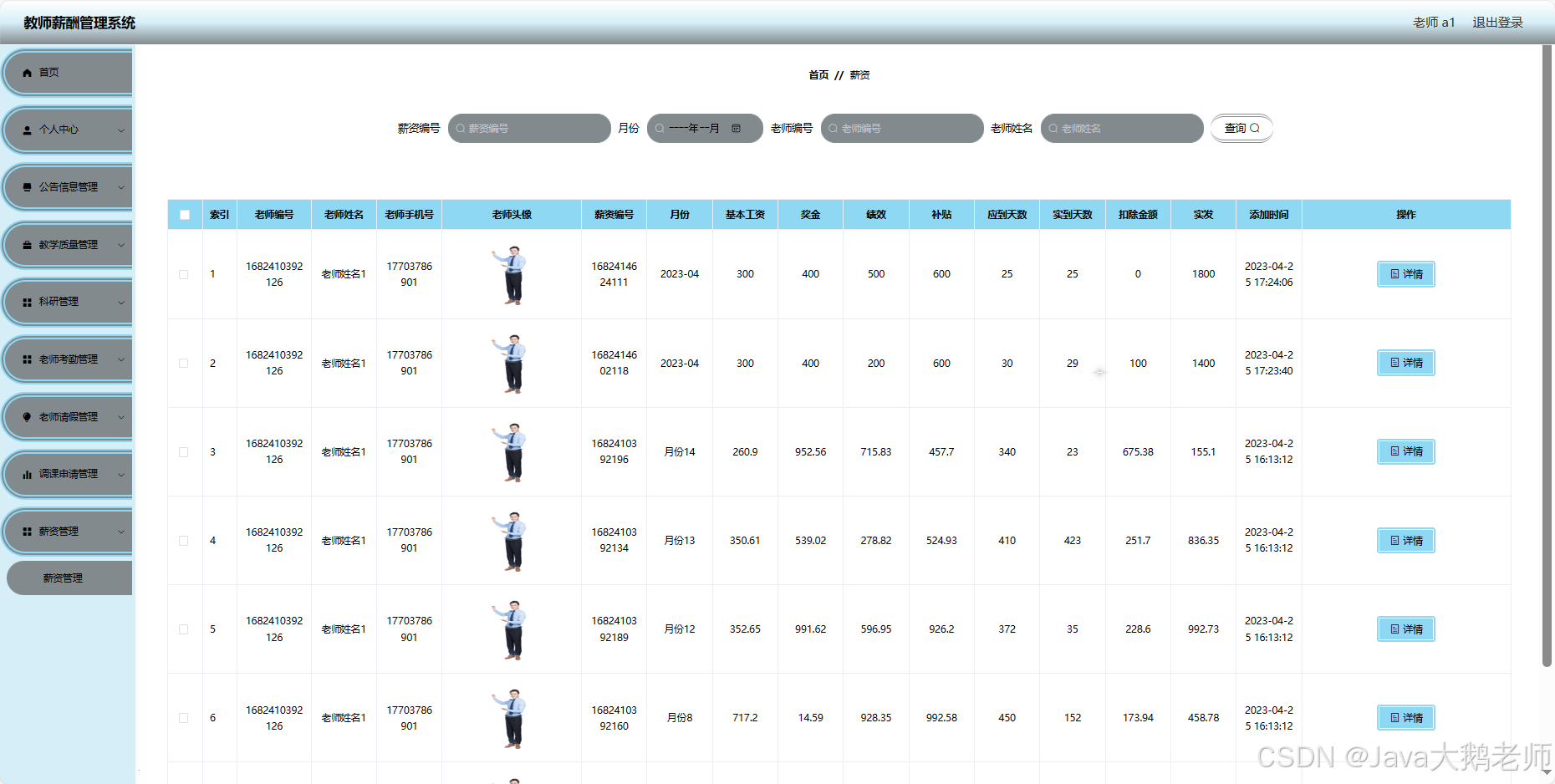
Task: Expand the 公告信息管理 menu chevron
Action: (121, 187)
